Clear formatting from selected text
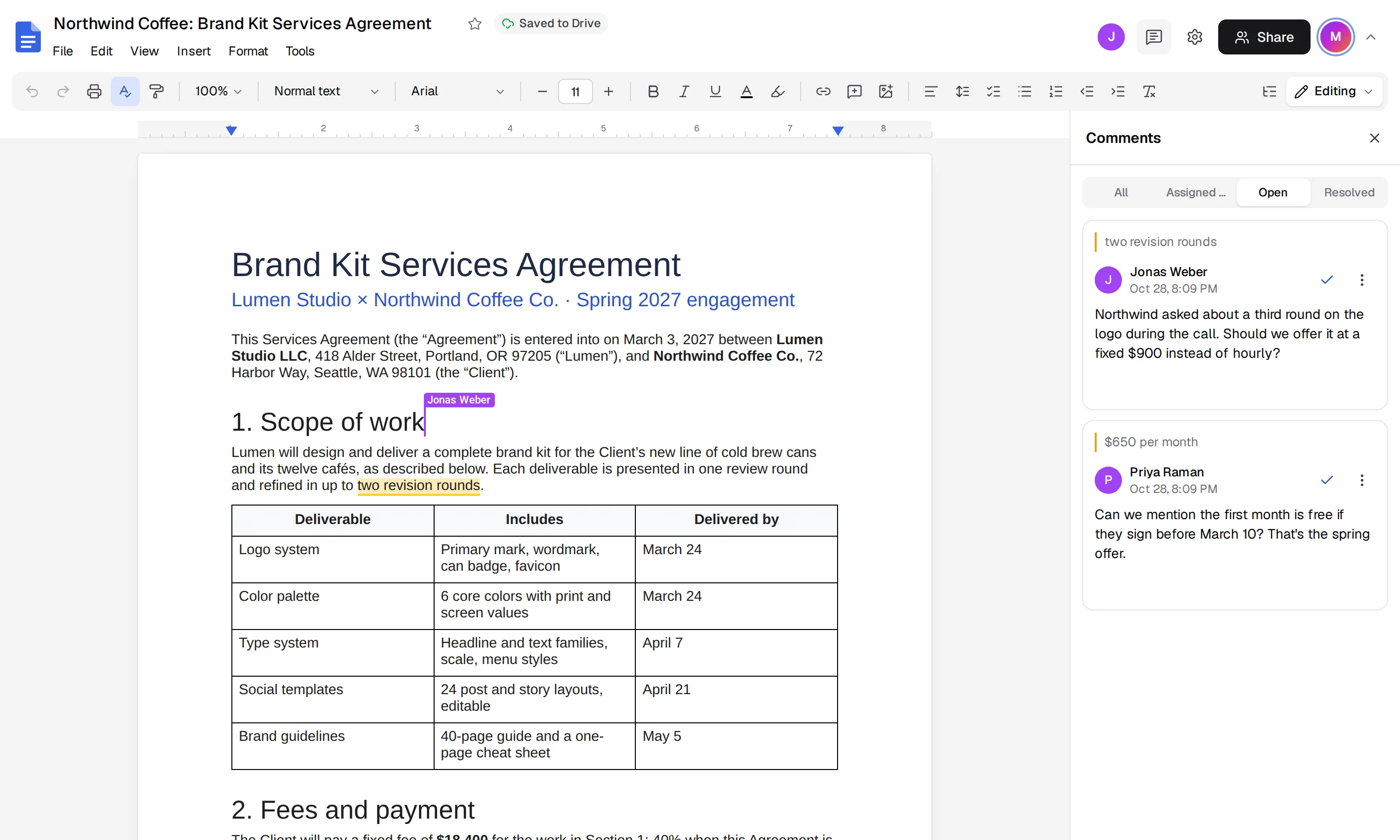Viewport: 1400px width, 840px height. [1149, 91]
